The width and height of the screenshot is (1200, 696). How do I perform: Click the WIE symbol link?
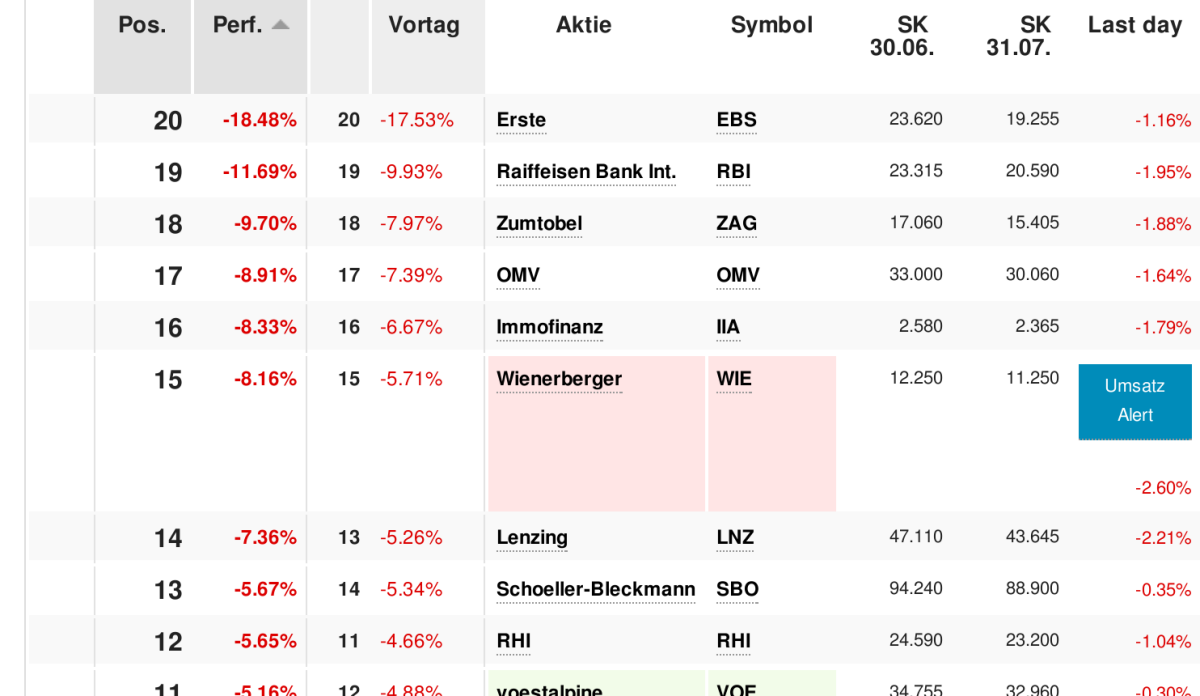pyautogui.click(x=734, y=379)
